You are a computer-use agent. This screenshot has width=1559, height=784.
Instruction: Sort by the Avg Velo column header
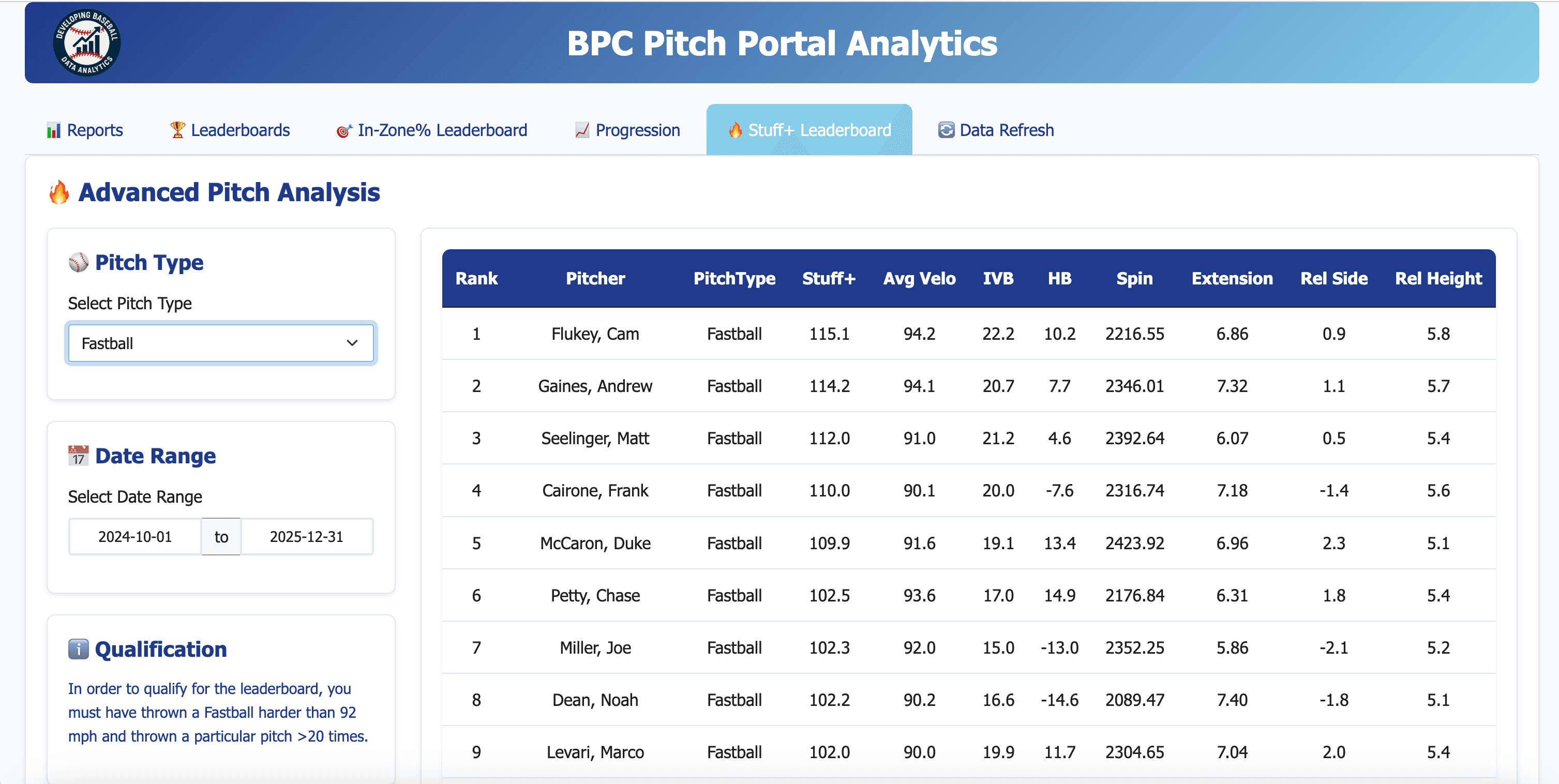click(919, 278)
